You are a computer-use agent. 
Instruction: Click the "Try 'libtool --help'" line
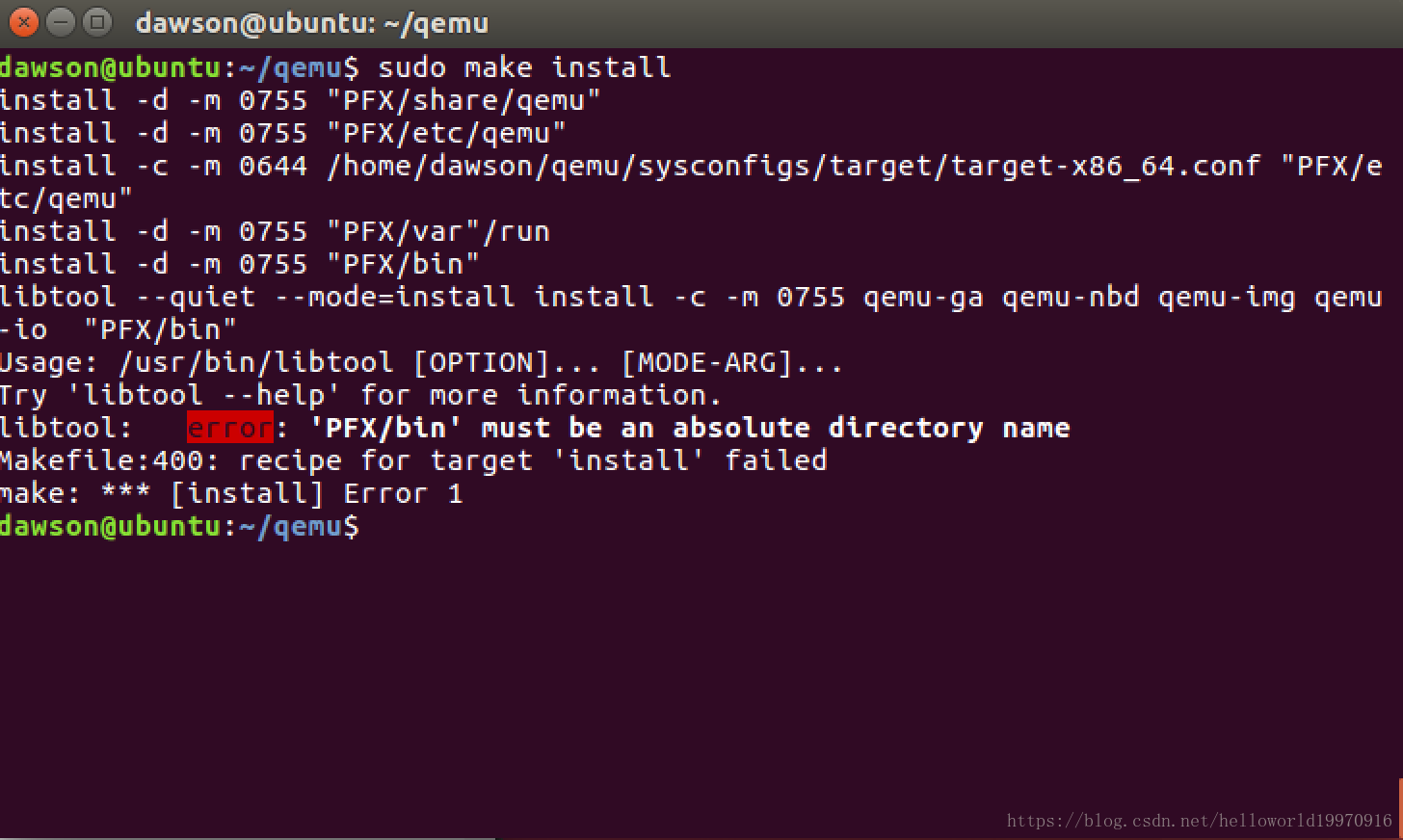tap(361, 395)
